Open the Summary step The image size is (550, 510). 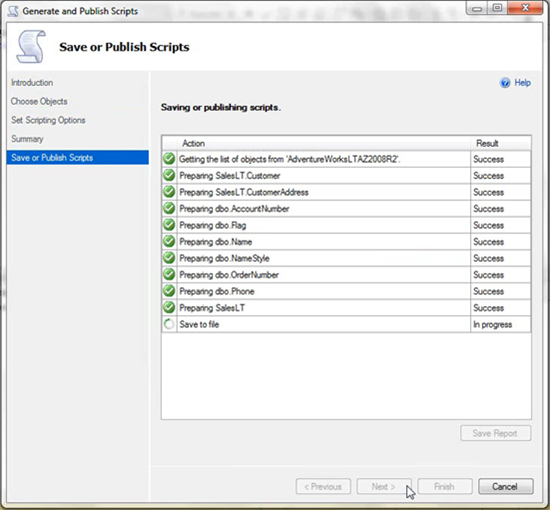point(27,139)
